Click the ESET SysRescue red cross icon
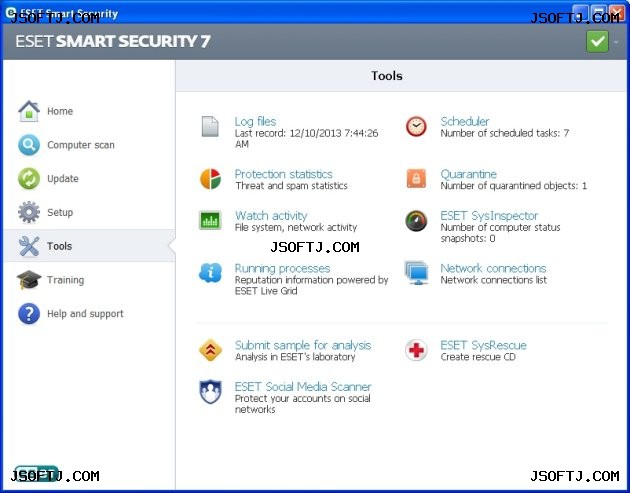The width and height of the screenshot is (630, 493). 416,350
